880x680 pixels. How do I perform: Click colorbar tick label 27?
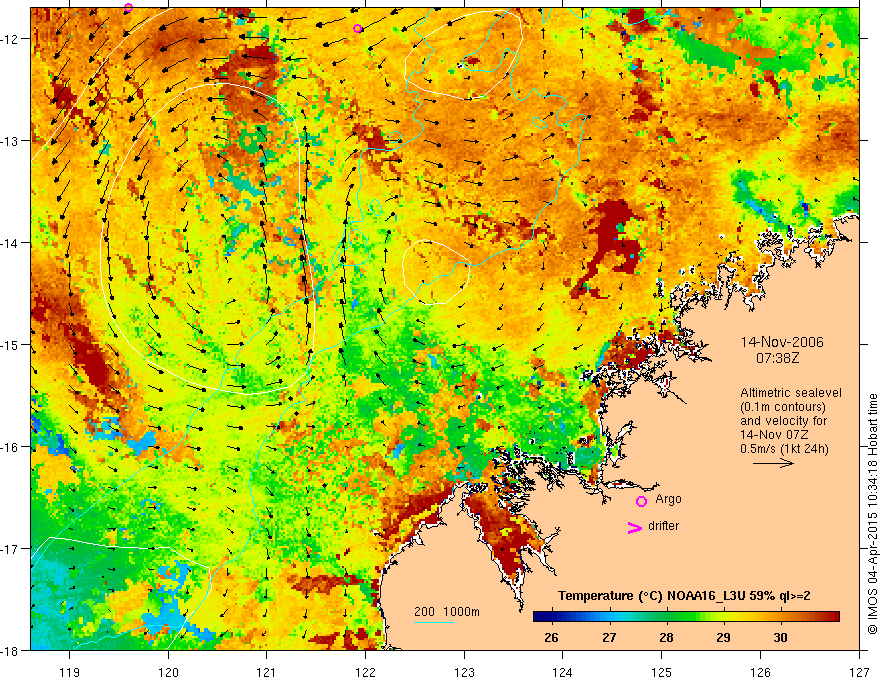click(609, 637)
